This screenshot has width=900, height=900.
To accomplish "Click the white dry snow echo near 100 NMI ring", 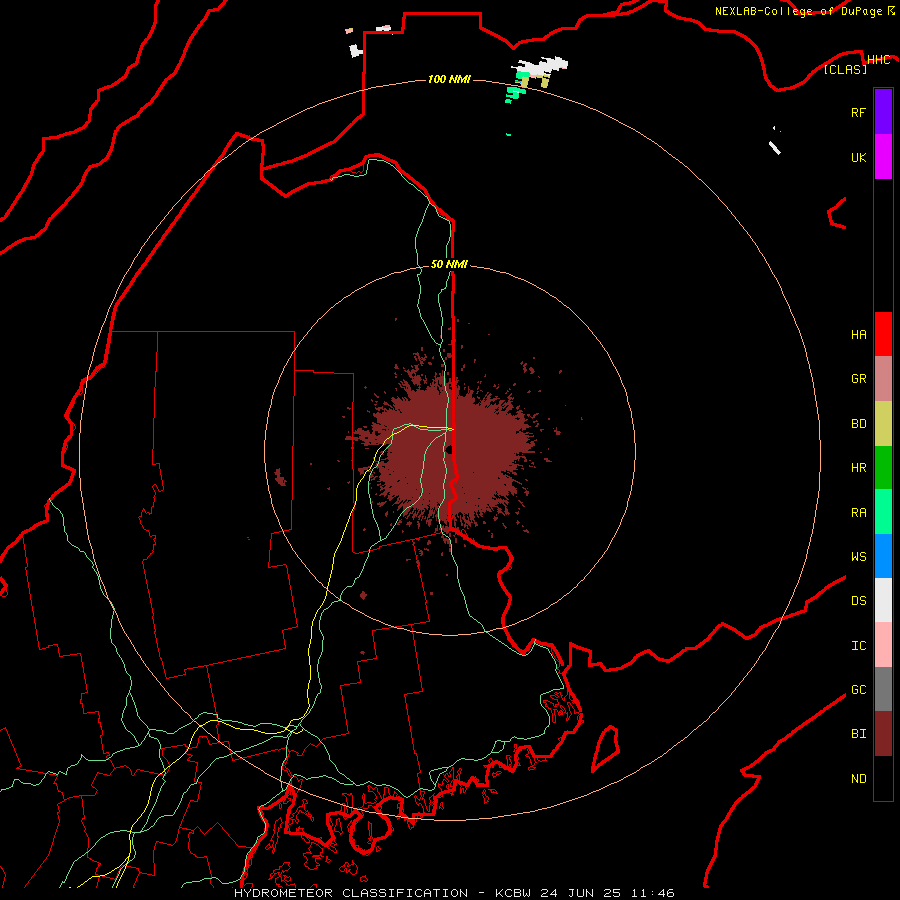I will 542,65.
